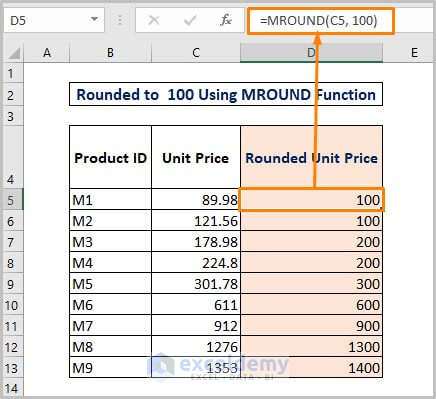This screenshot has height=399, width=436.
Task: Select rounded price cell 100 in M2 row
Action: tap(311, 220)
